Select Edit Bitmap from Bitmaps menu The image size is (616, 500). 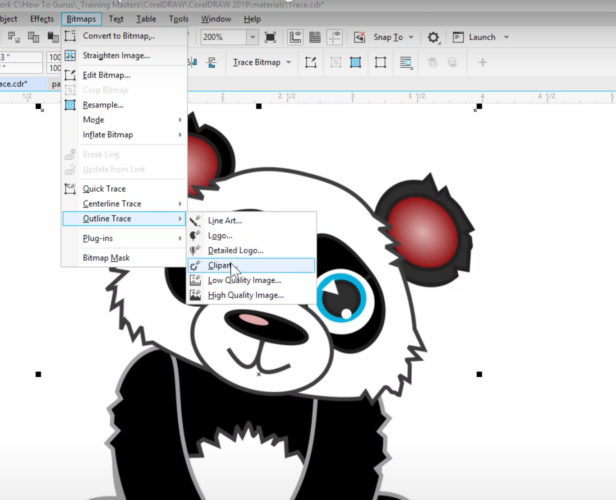(x=124, y=75)
